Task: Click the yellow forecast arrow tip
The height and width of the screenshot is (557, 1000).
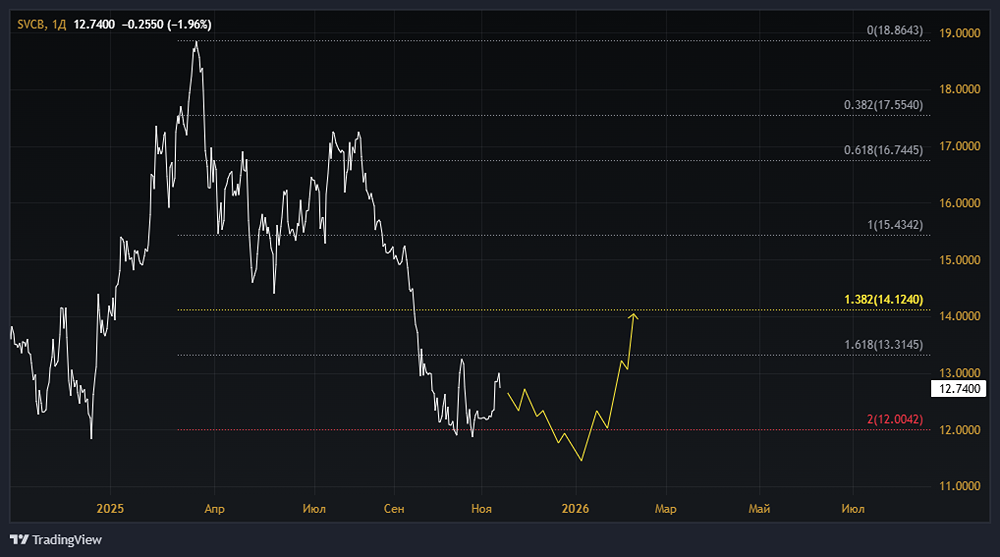Action: pos(633,315)
